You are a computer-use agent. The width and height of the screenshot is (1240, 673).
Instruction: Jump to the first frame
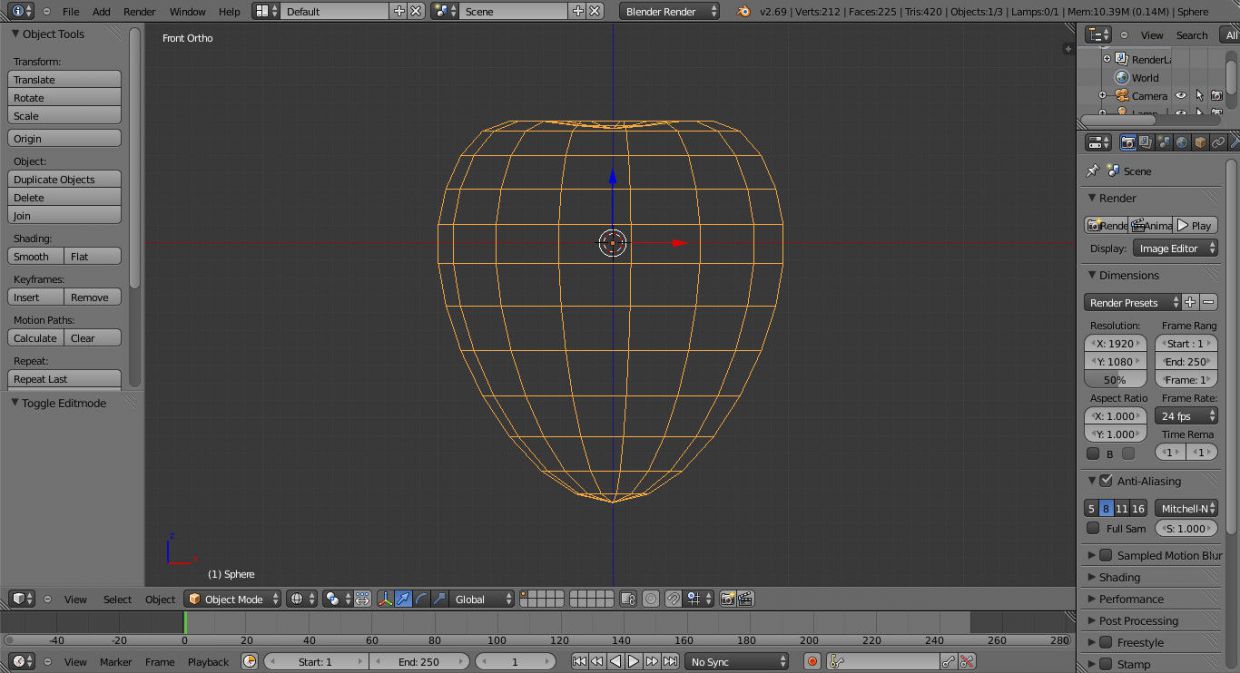coord(579,662)
